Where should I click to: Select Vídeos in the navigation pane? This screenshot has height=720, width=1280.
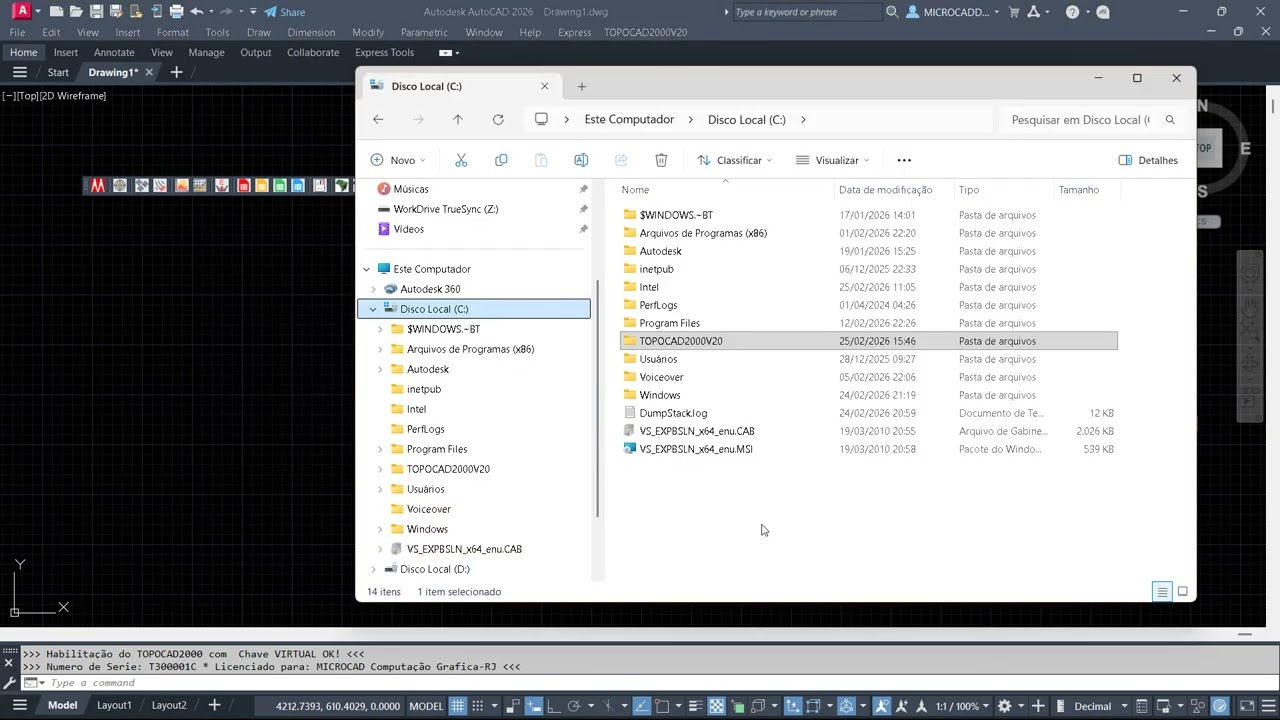click(408, 229)
